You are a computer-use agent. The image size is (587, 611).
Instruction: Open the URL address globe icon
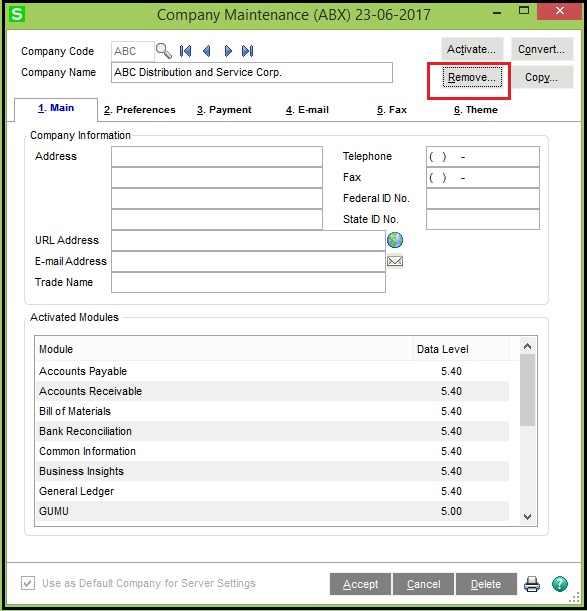(395, 240)
